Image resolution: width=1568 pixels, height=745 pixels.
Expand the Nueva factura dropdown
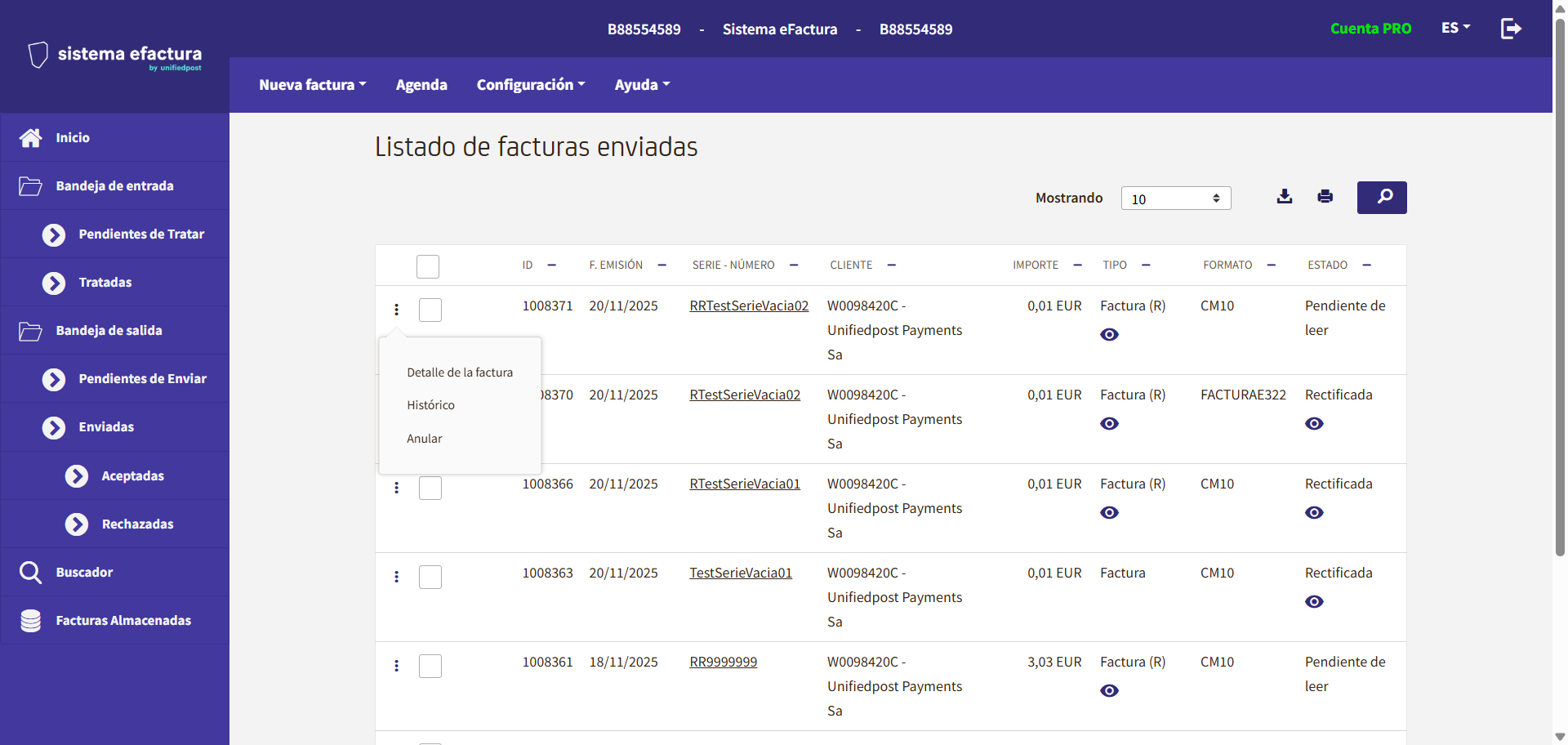(312, 85)
